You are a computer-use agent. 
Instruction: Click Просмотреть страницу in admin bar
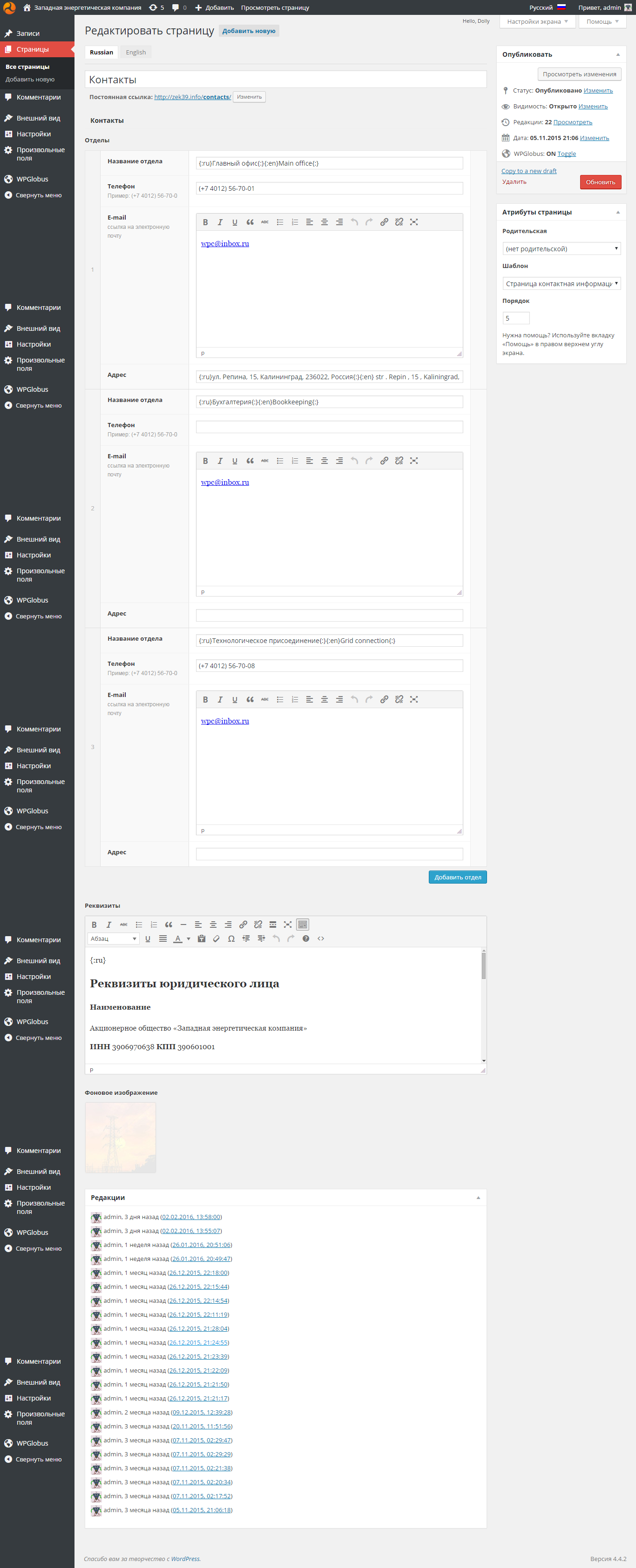pyautogui.click(x=275, y=7)
